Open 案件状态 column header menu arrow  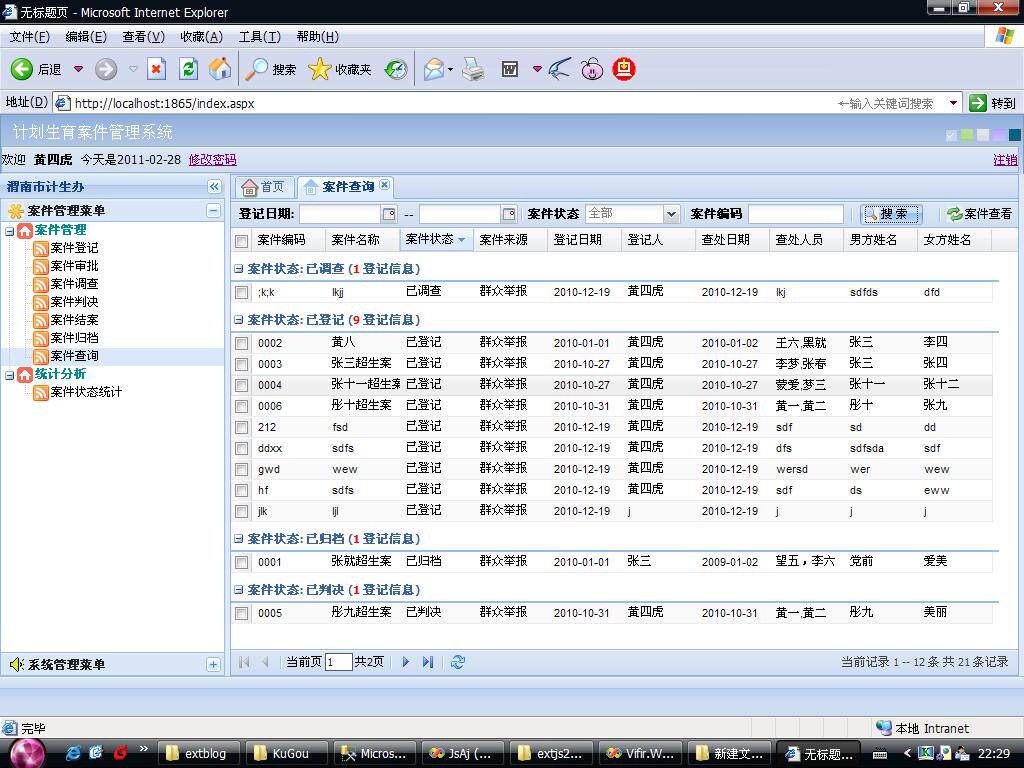coord(462,240)
